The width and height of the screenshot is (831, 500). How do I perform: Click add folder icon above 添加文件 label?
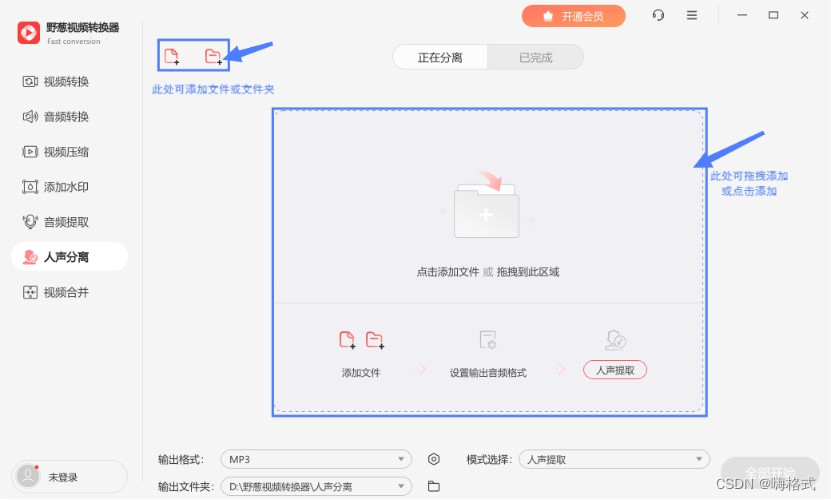tap(375, 339)
